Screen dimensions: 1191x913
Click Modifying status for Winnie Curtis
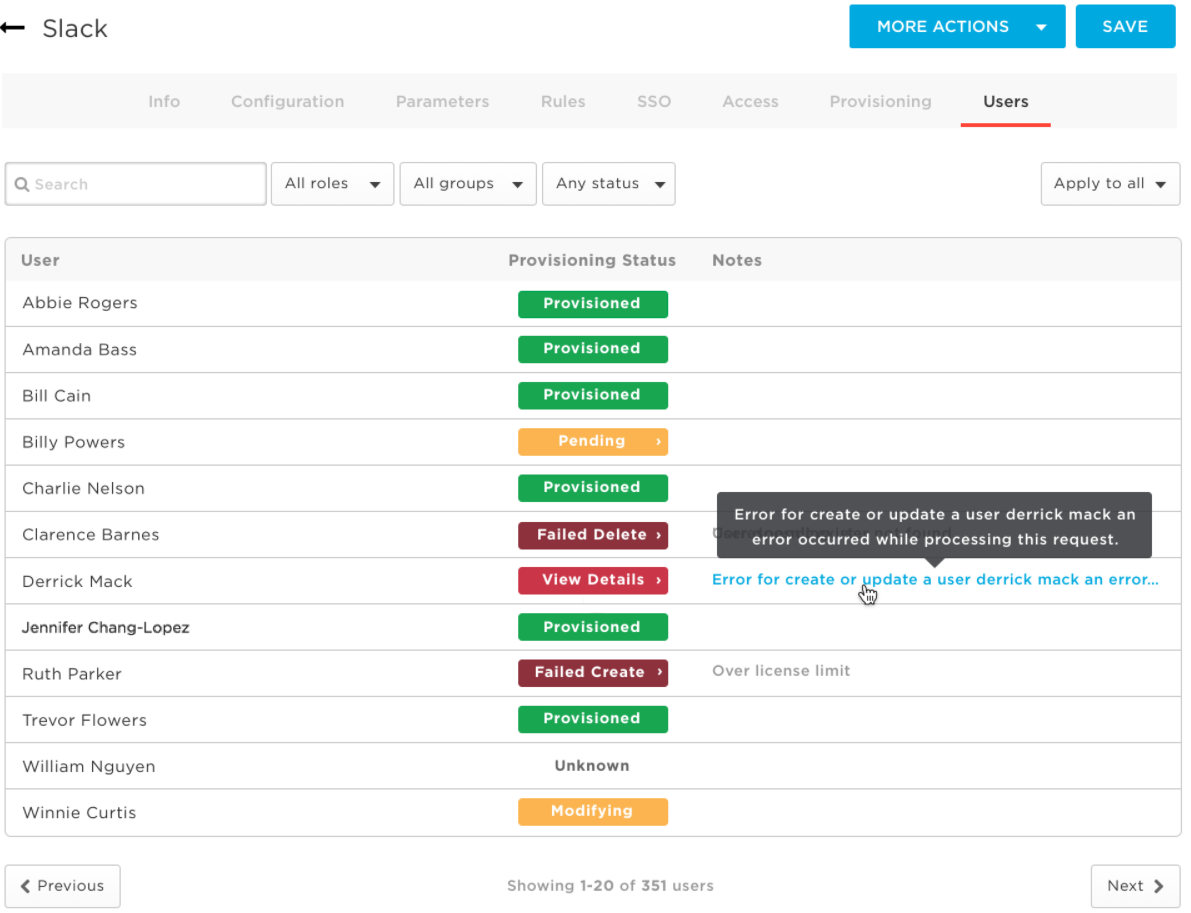tap(592, 811)
